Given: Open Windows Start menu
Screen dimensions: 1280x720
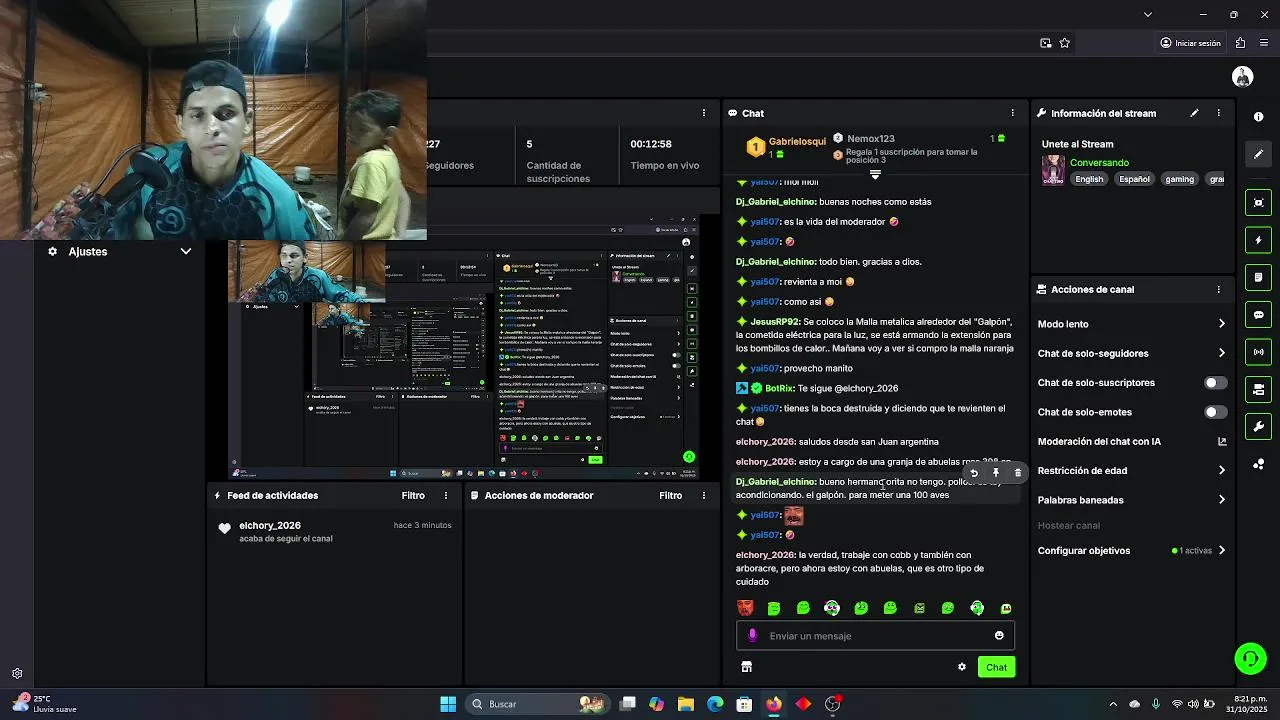Looking at the screenshot, I should pyautogui.click(x=448, y=704).
